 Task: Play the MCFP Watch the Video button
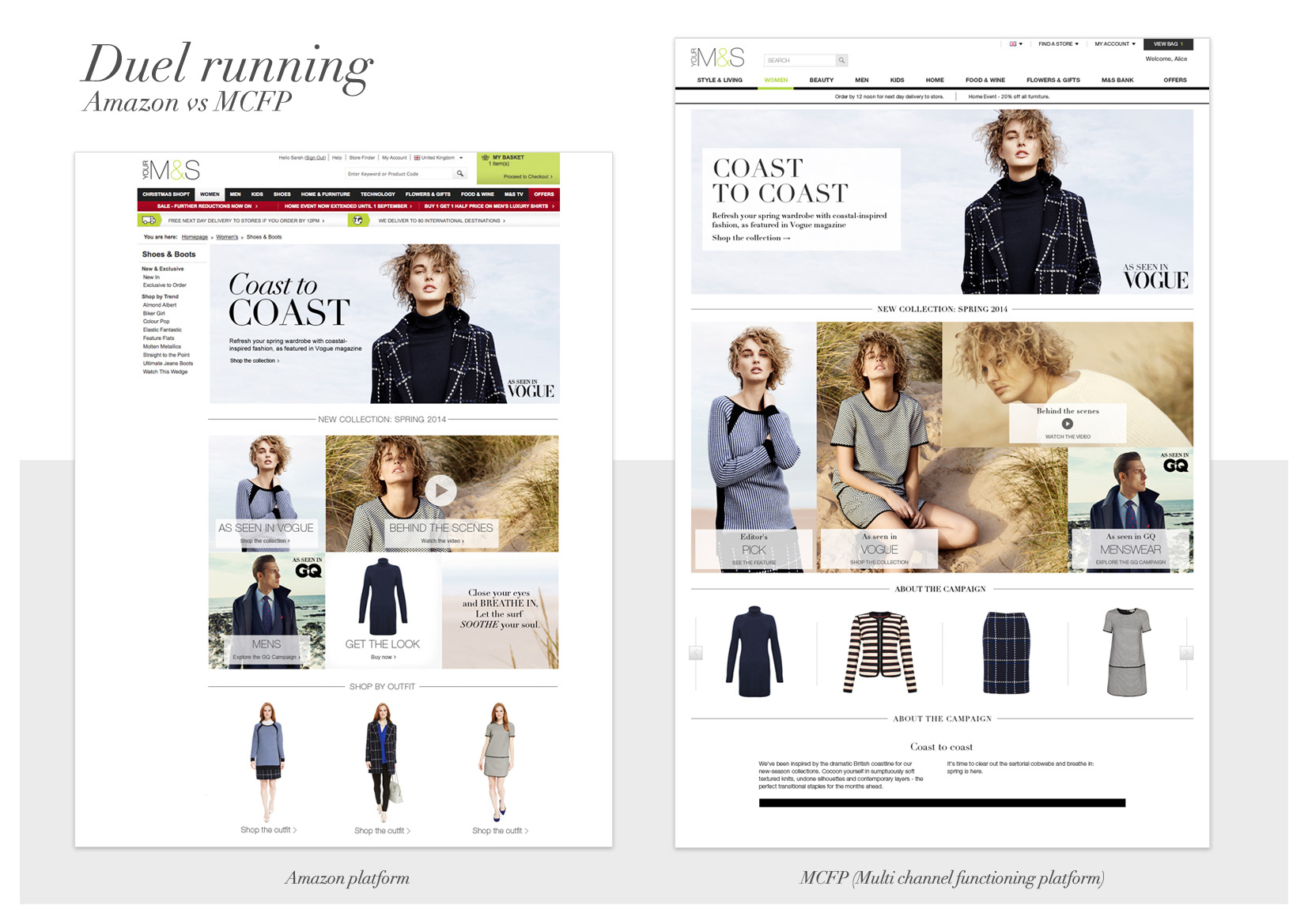coord(1068,424)
